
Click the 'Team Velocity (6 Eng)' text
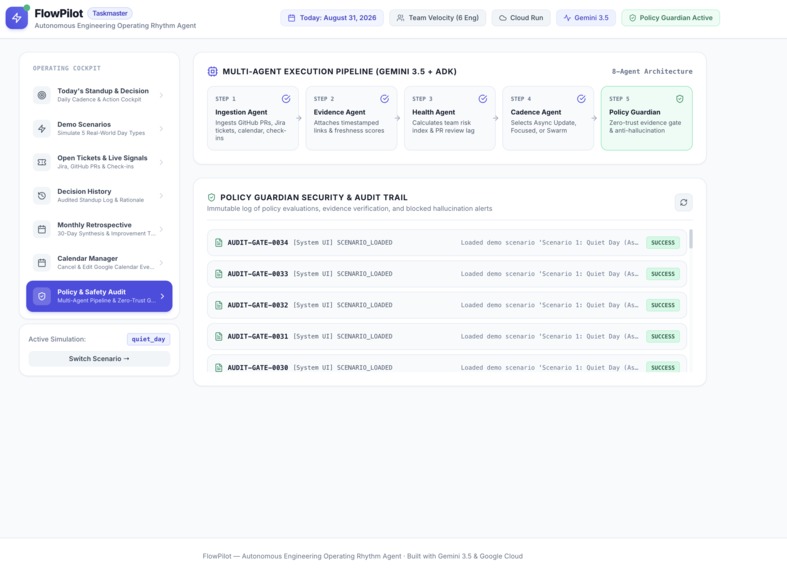(443, 18)
